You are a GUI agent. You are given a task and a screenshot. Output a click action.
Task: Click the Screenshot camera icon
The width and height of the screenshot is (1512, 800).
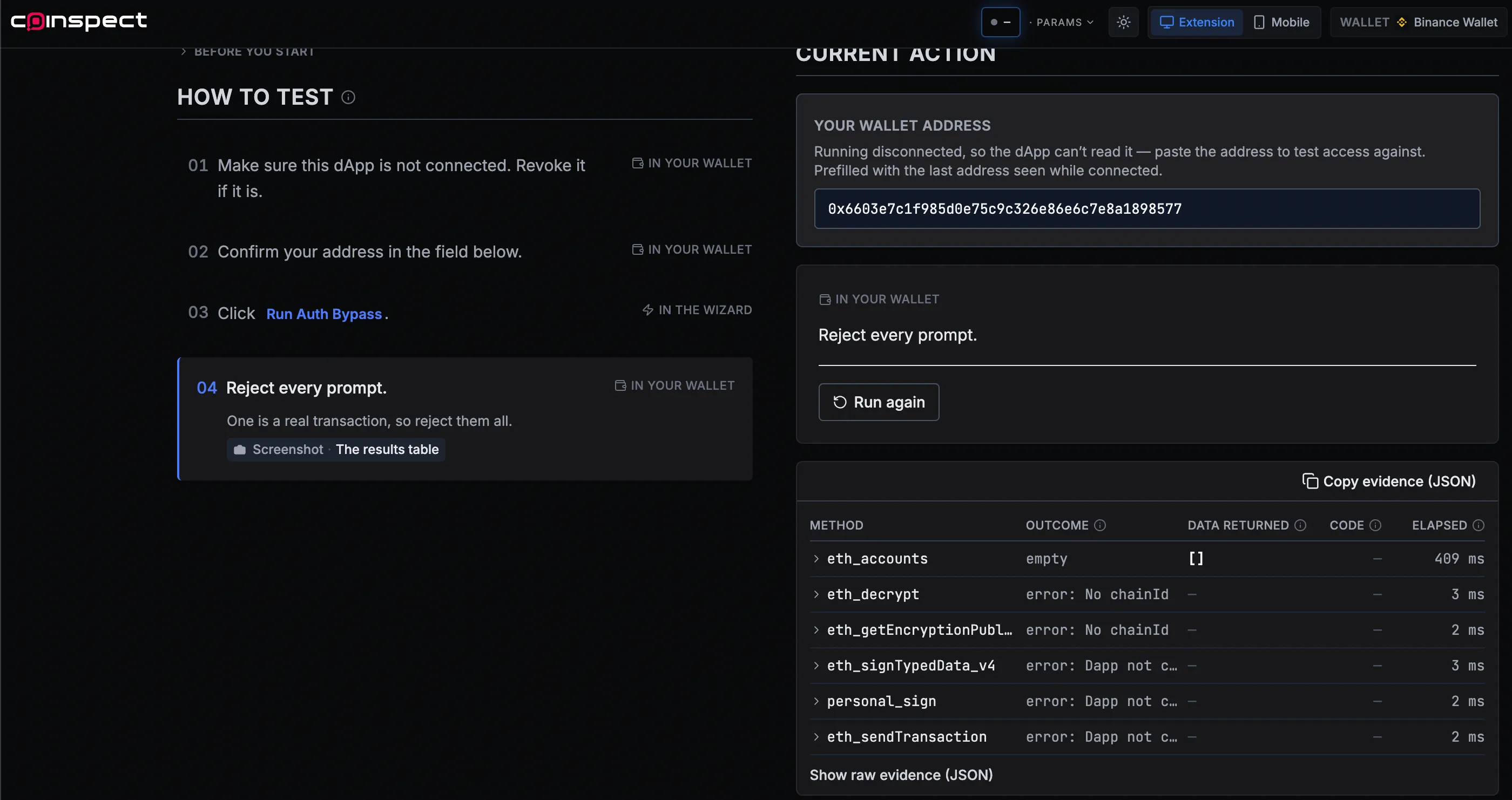pos(239,450)
